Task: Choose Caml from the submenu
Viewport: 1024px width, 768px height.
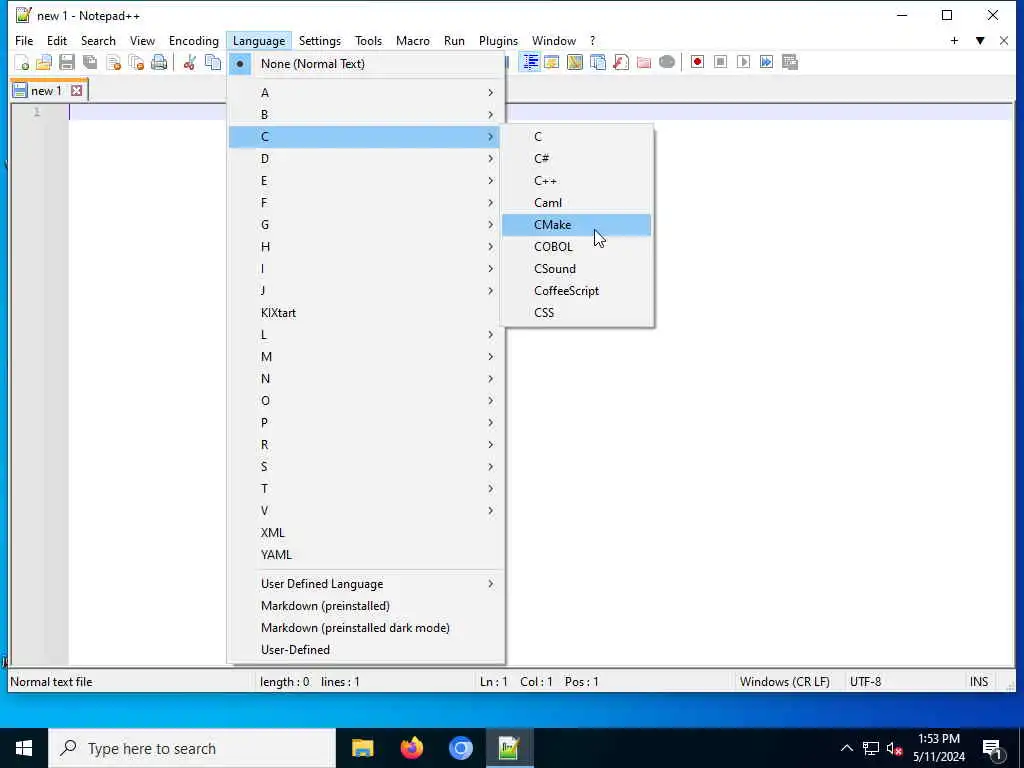Action: coord(577,203)
